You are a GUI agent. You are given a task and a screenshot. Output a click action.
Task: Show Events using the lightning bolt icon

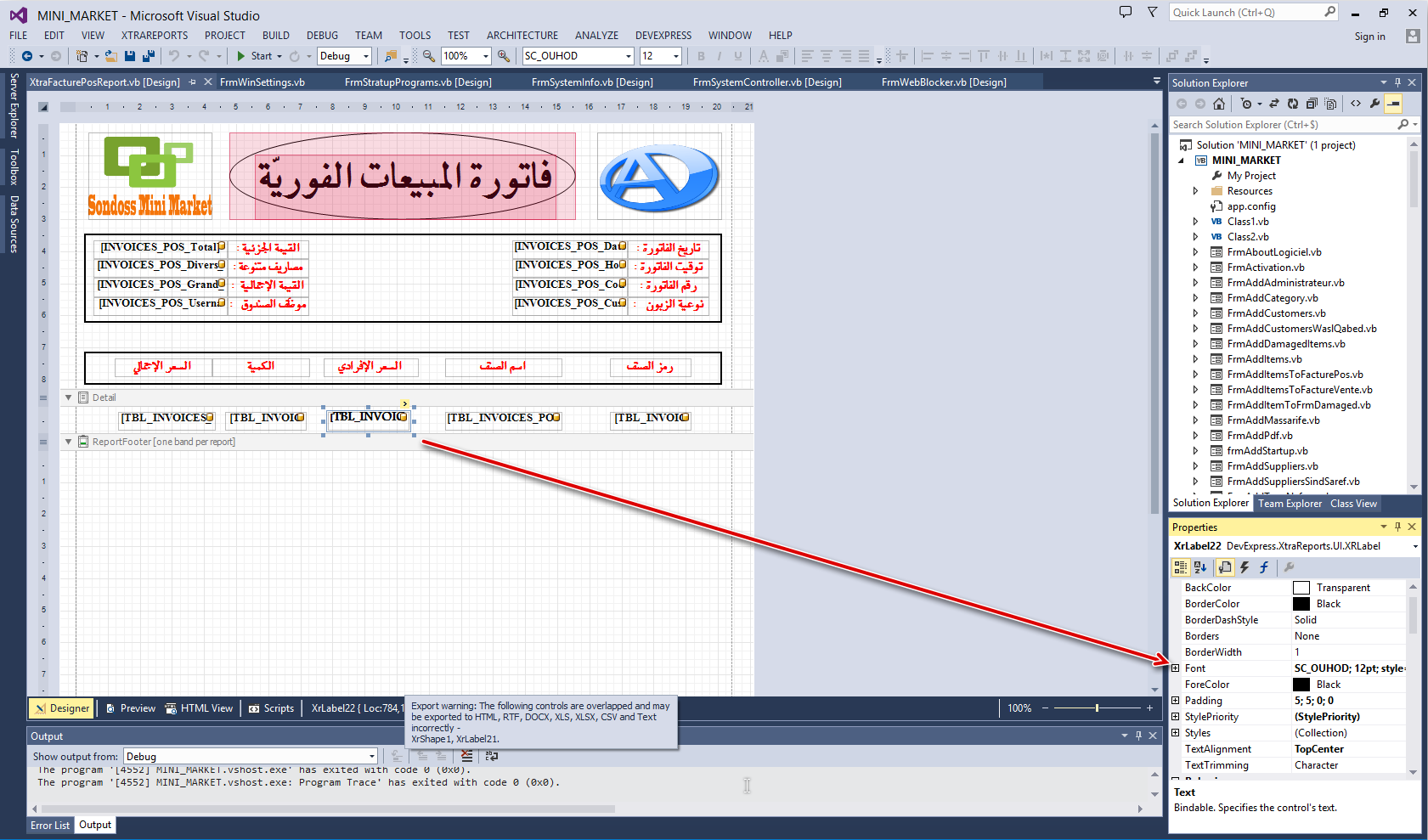coord(1245,567)
